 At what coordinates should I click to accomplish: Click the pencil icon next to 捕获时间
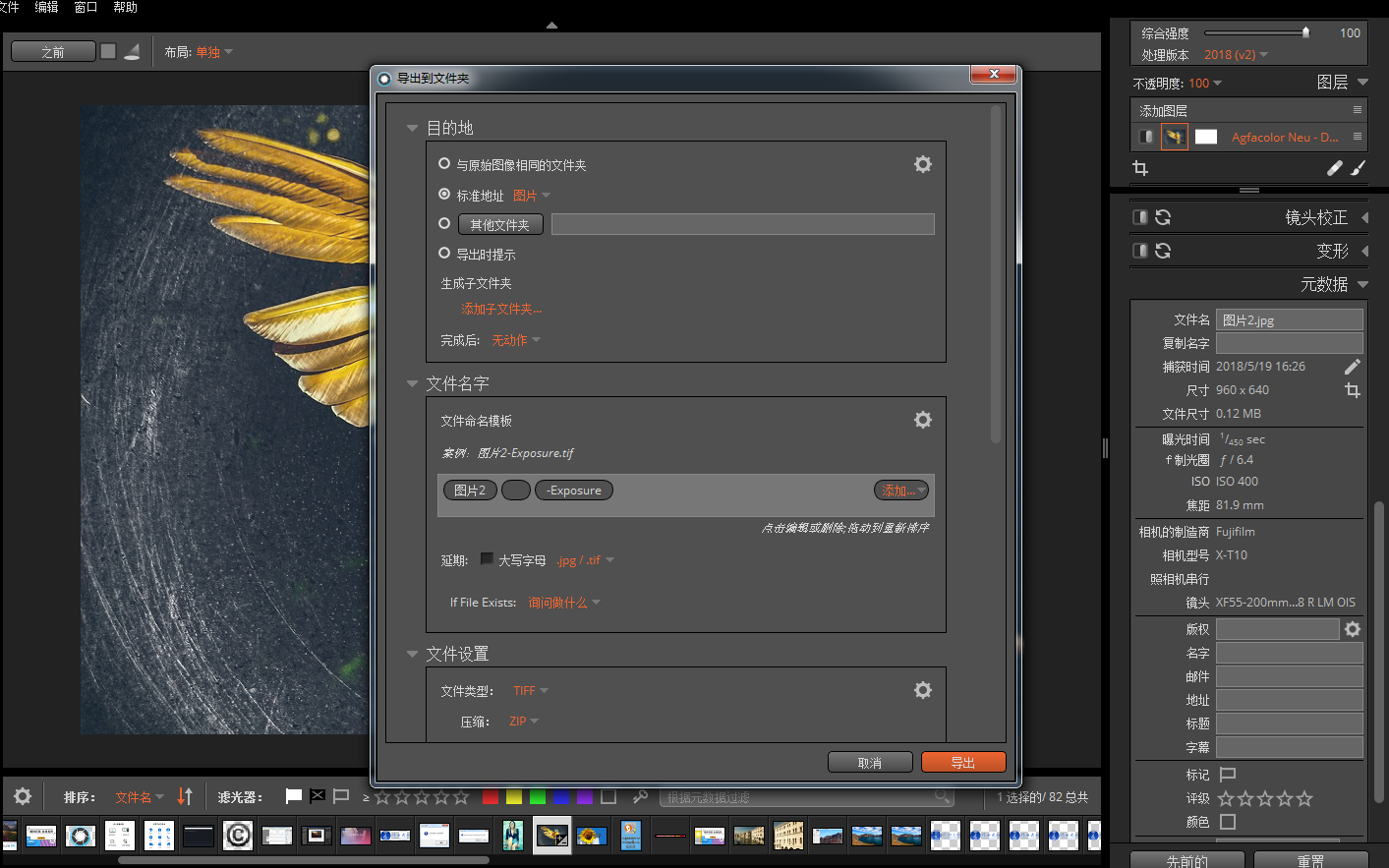click(1353, 366)
